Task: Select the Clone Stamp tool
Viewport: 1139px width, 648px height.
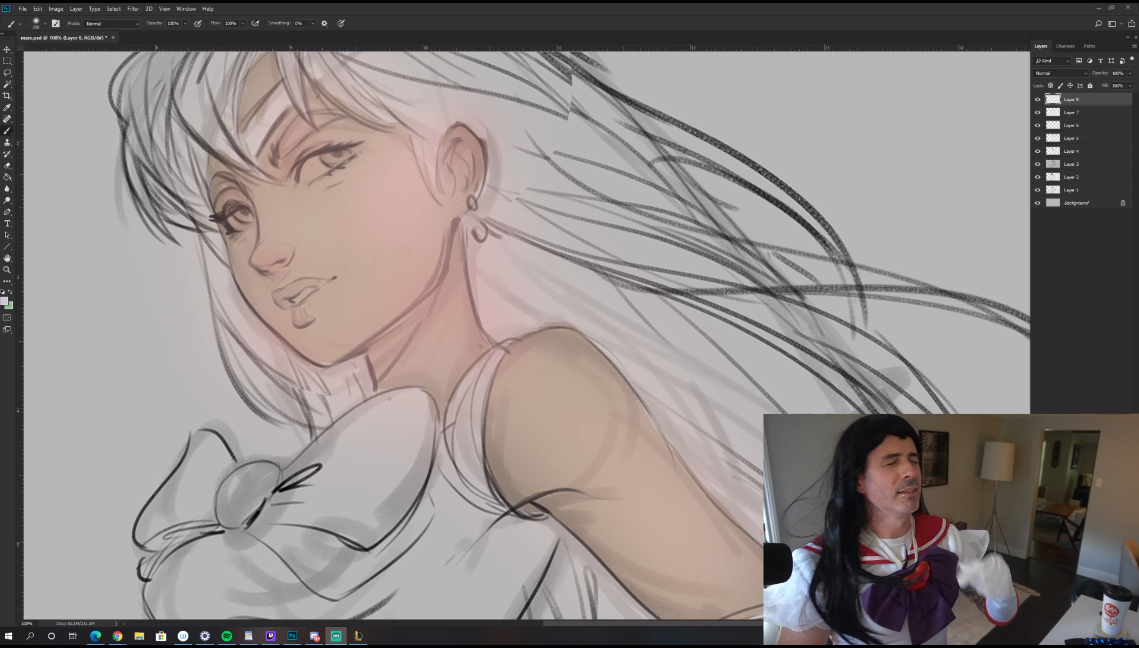Action: 7,142
